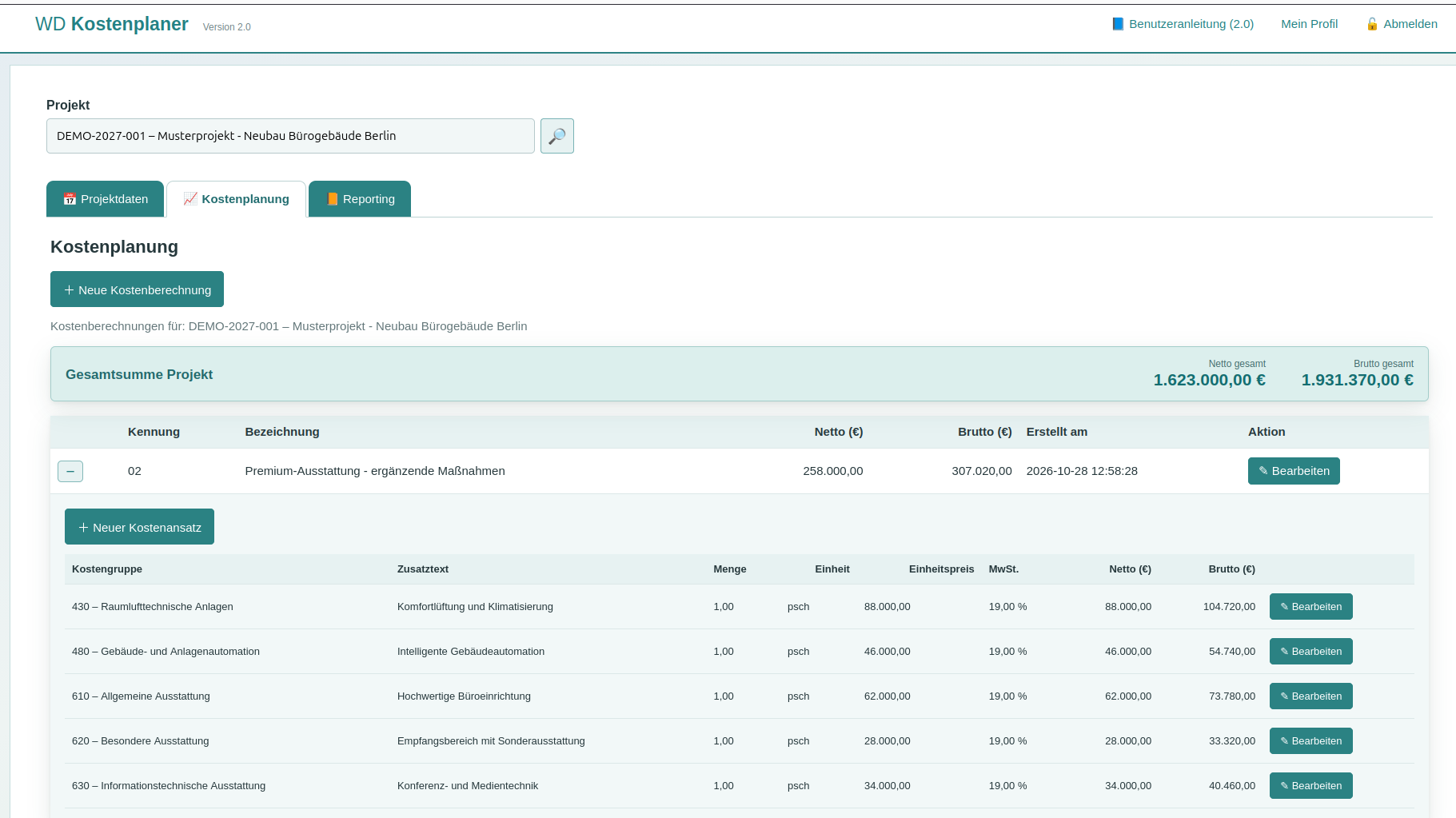1456x818 pixels.
Task: Edit 610 Allgemeine Ausstattung entry
Action: pyautogui.click(x=1310, y=696)
